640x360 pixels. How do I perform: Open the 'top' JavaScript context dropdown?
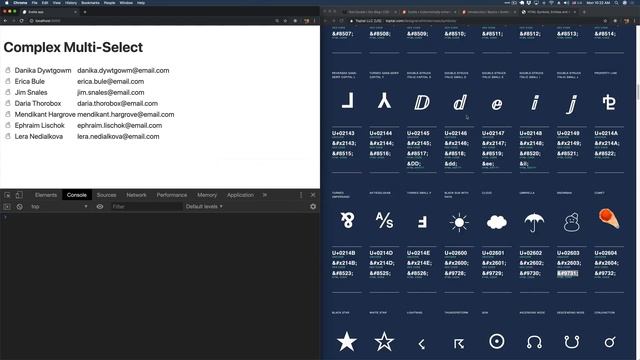[x=59, y=207]
